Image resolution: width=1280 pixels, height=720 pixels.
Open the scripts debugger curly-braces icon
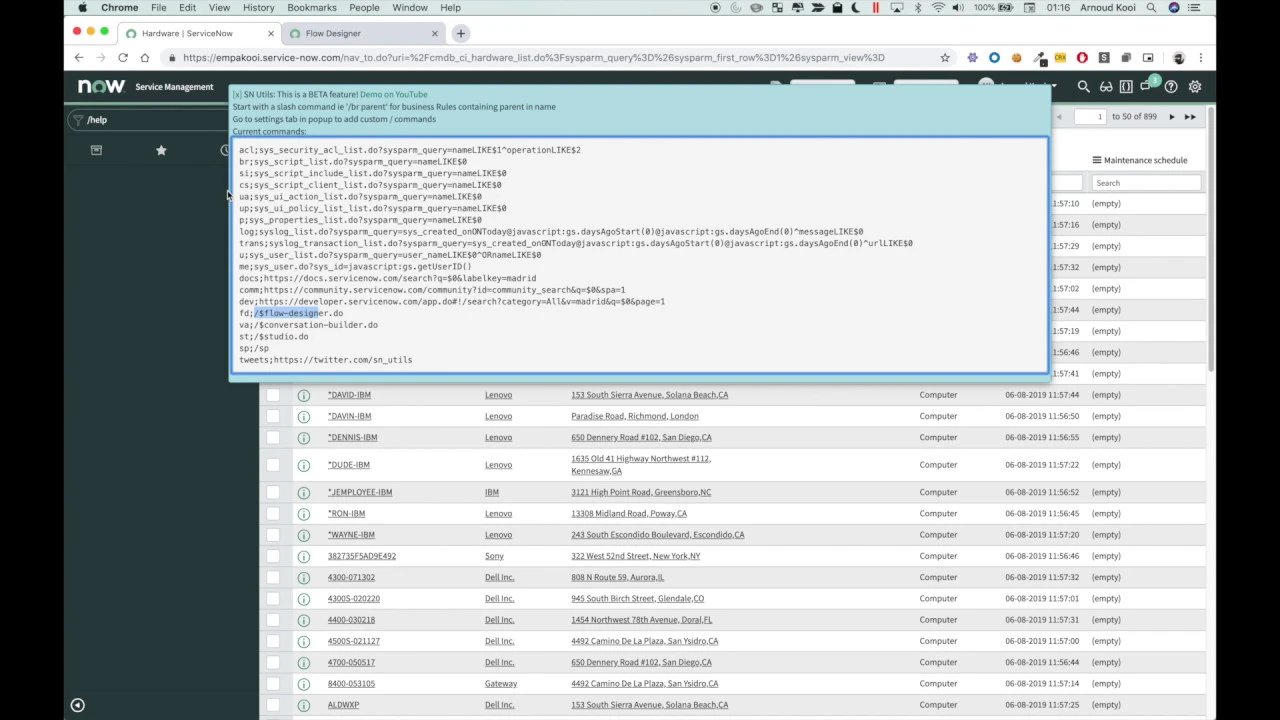1127,86
